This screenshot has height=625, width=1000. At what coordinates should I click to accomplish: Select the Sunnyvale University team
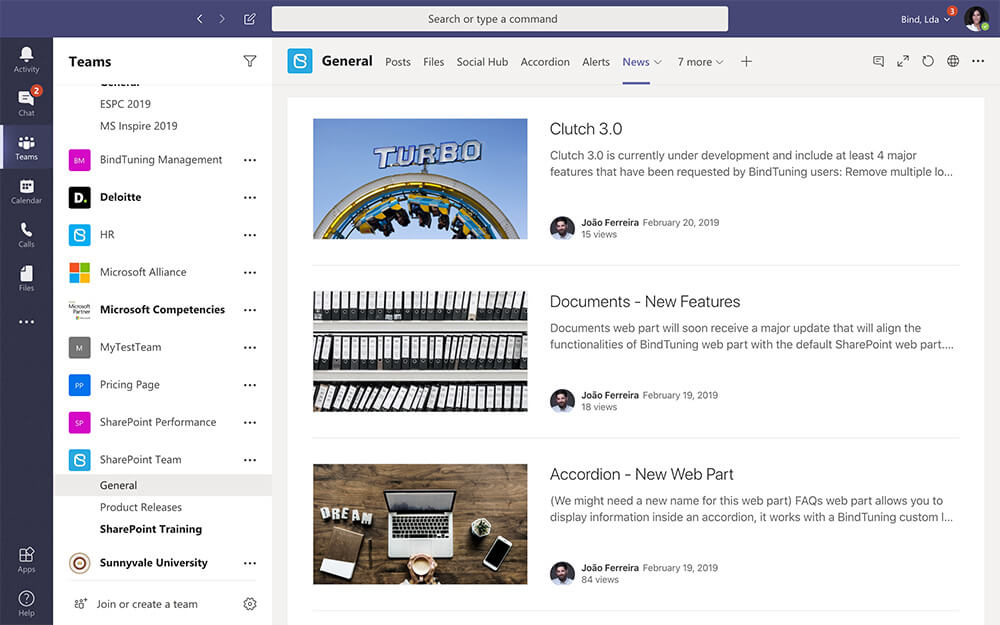[x=154, y=562]
